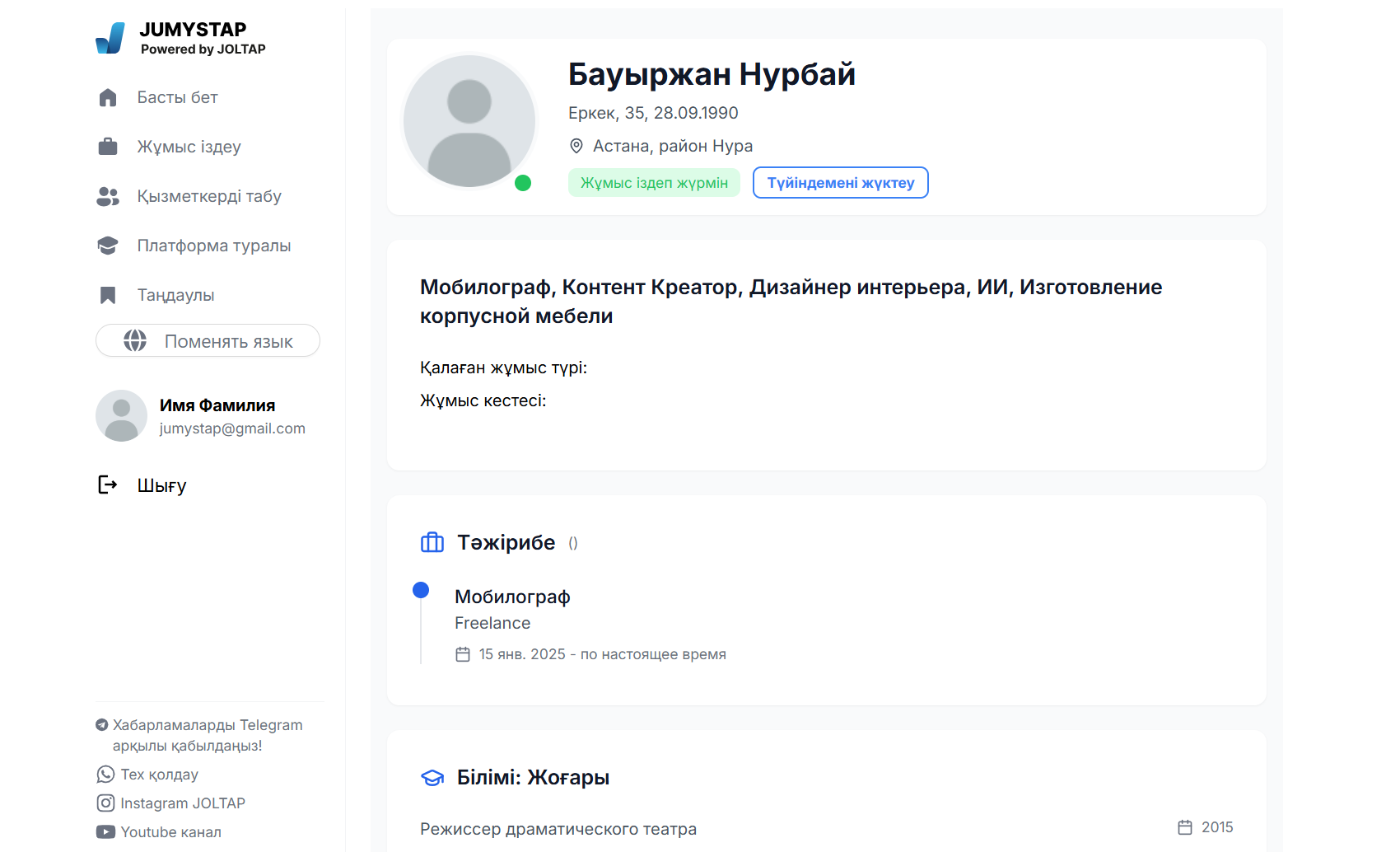
Task: Open Тех қолдау support link
Action: [x=159, y=775]
